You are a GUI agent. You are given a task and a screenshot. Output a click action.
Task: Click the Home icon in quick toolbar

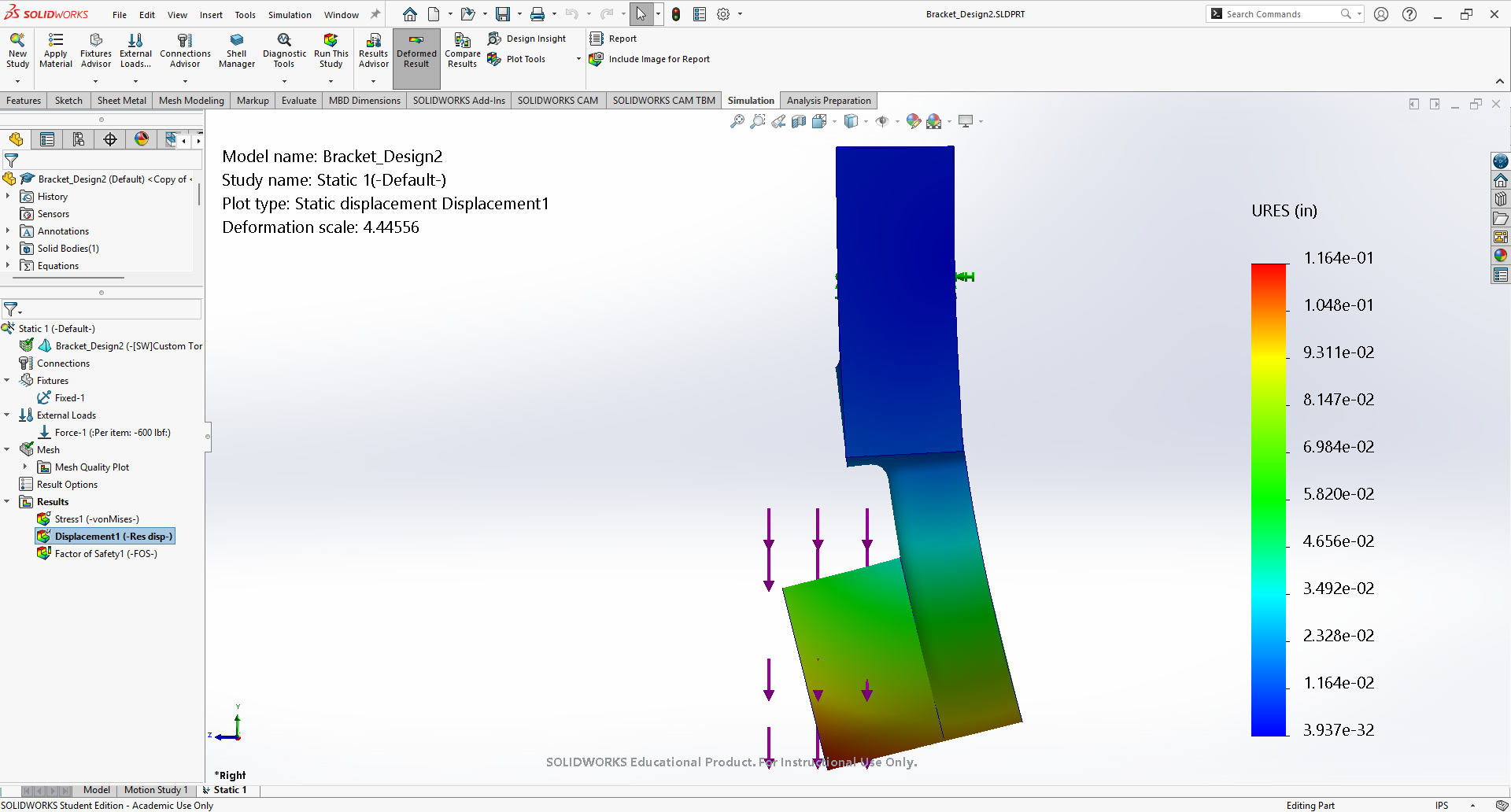coord(410,14)
